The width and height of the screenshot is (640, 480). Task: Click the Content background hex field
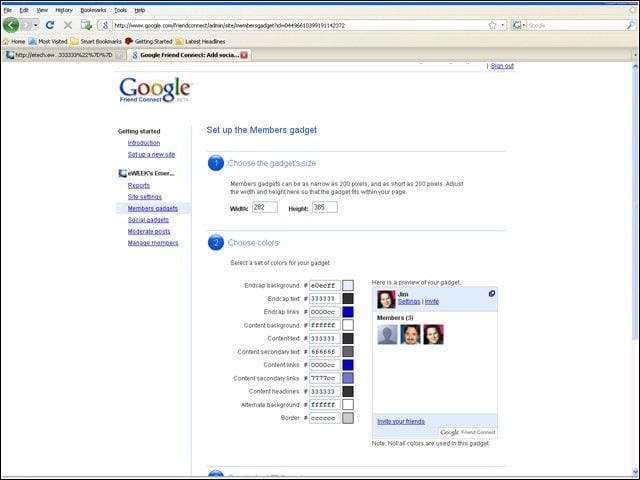324,325
